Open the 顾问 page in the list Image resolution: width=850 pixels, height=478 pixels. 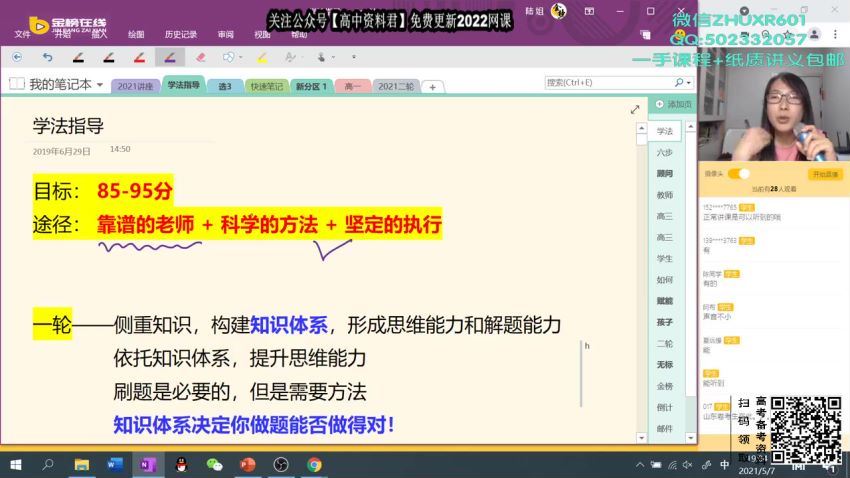click(665, 173)
